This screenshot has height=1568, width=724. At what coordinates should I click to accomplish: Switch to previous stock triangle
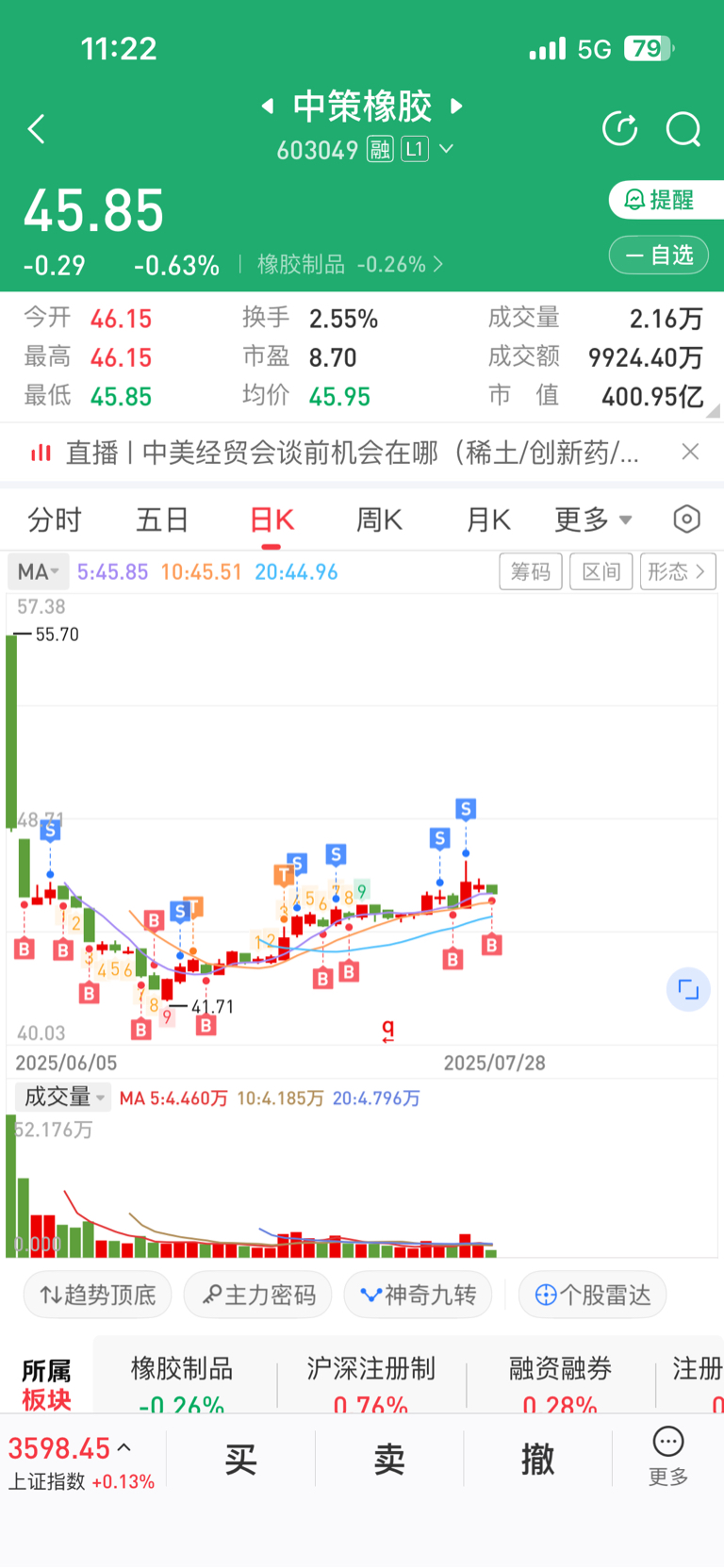tap(268, 106)
